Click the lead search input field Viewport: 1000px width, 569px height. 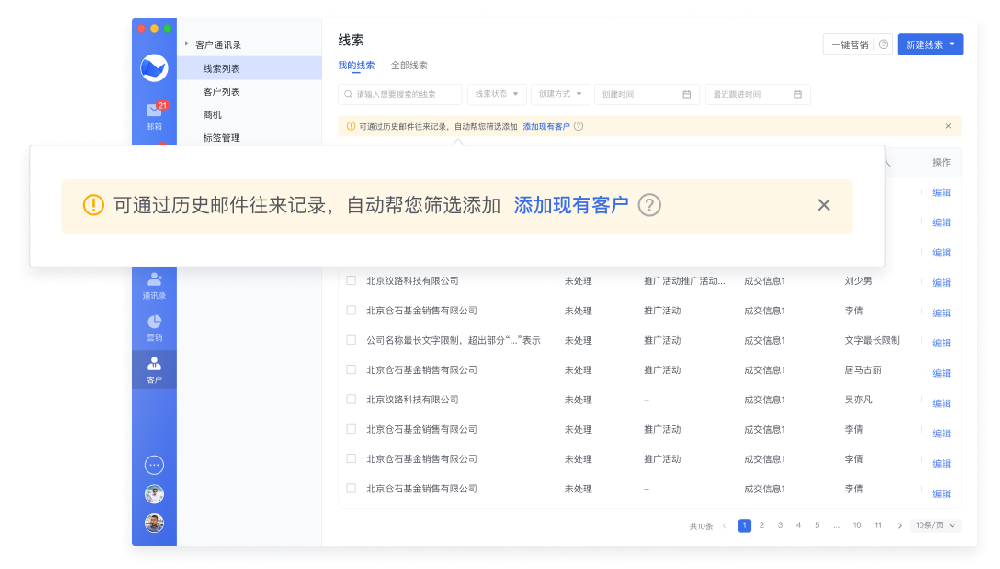coord(405,94)
